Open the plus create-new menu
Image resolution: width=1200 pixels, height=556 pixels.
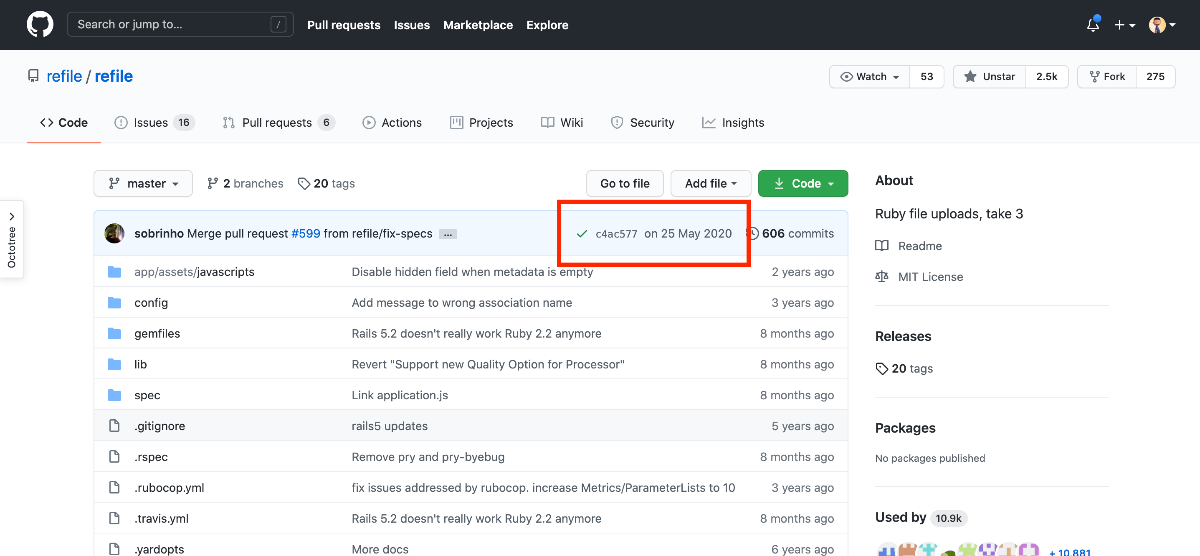[x=1125, y=25]
